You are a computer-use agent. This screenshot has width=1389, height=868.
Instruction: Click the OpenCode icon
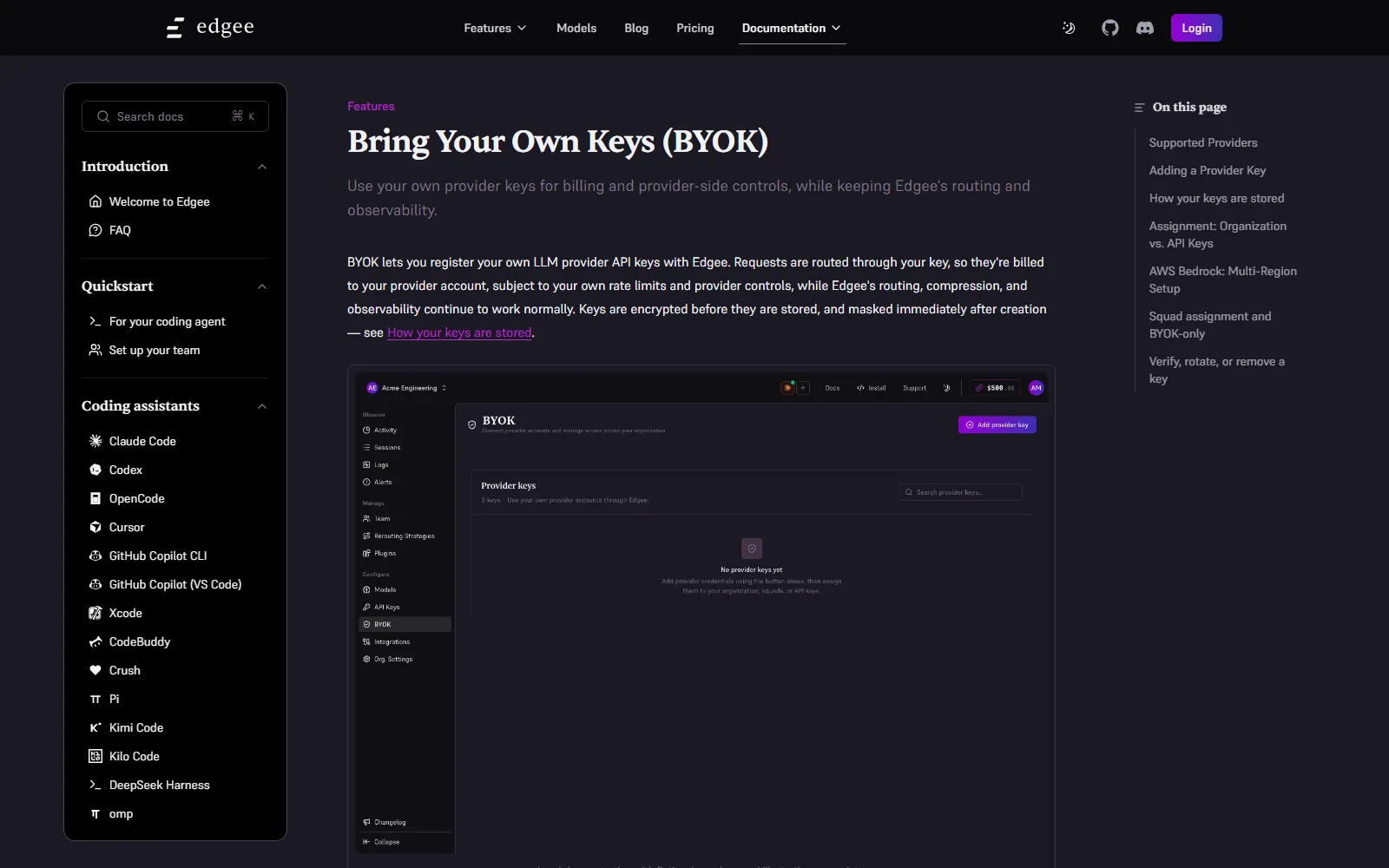pos(95,498)
